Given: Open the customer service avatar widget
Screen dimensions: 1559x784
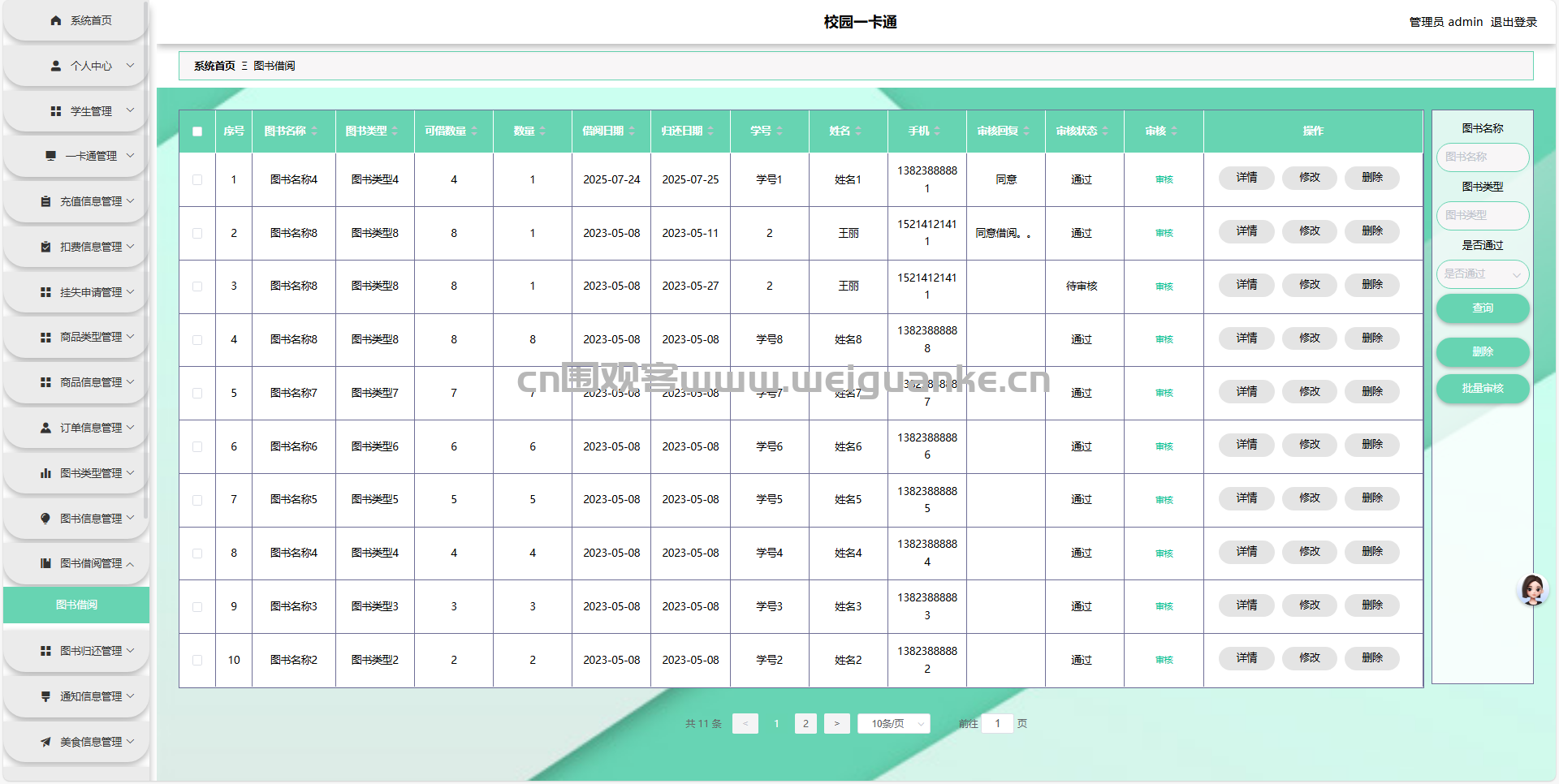Looking at the screenshot, I should tap(1533, 590).
